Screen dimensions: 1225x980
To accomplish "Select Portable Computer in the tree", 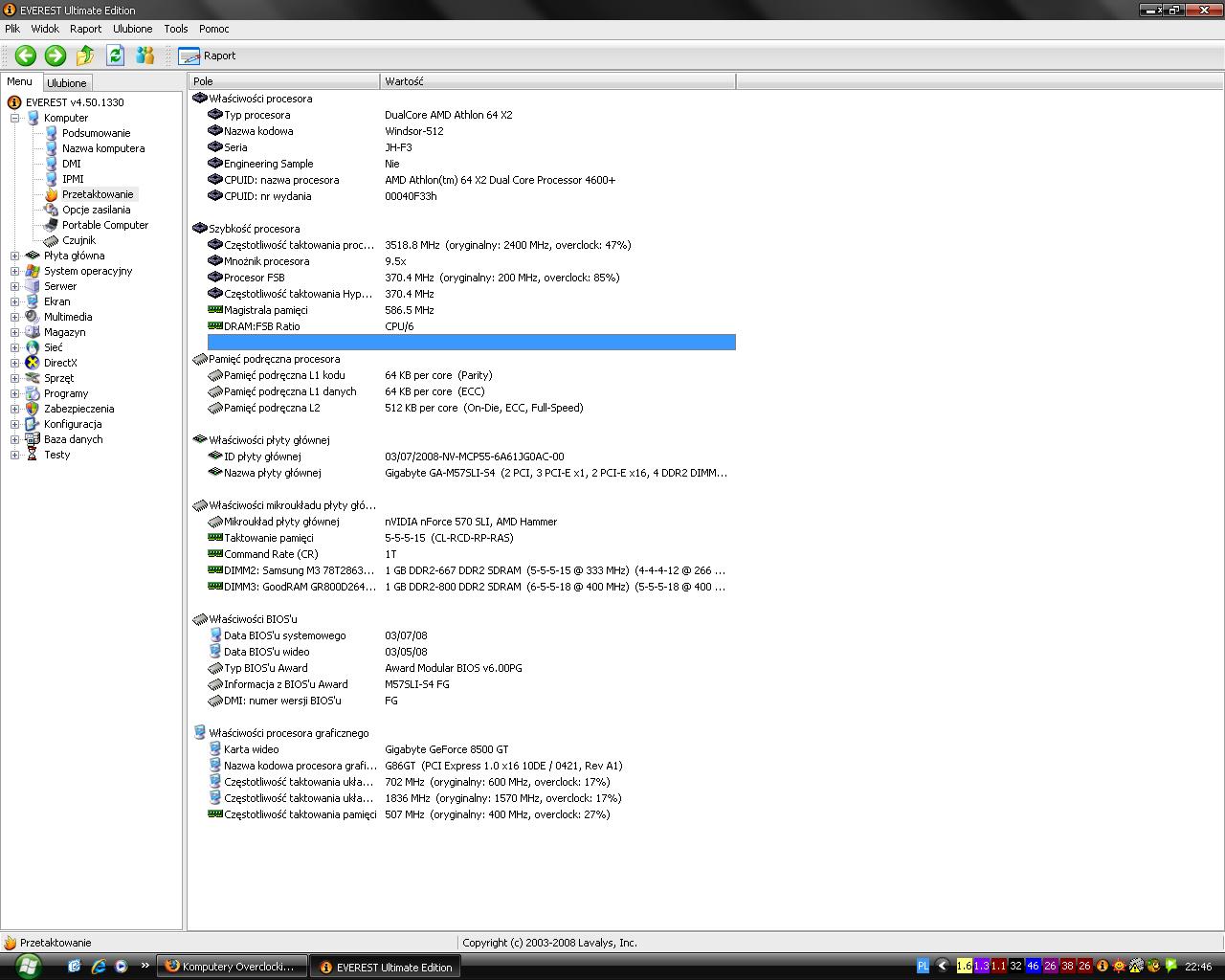I will pos(105,225).
